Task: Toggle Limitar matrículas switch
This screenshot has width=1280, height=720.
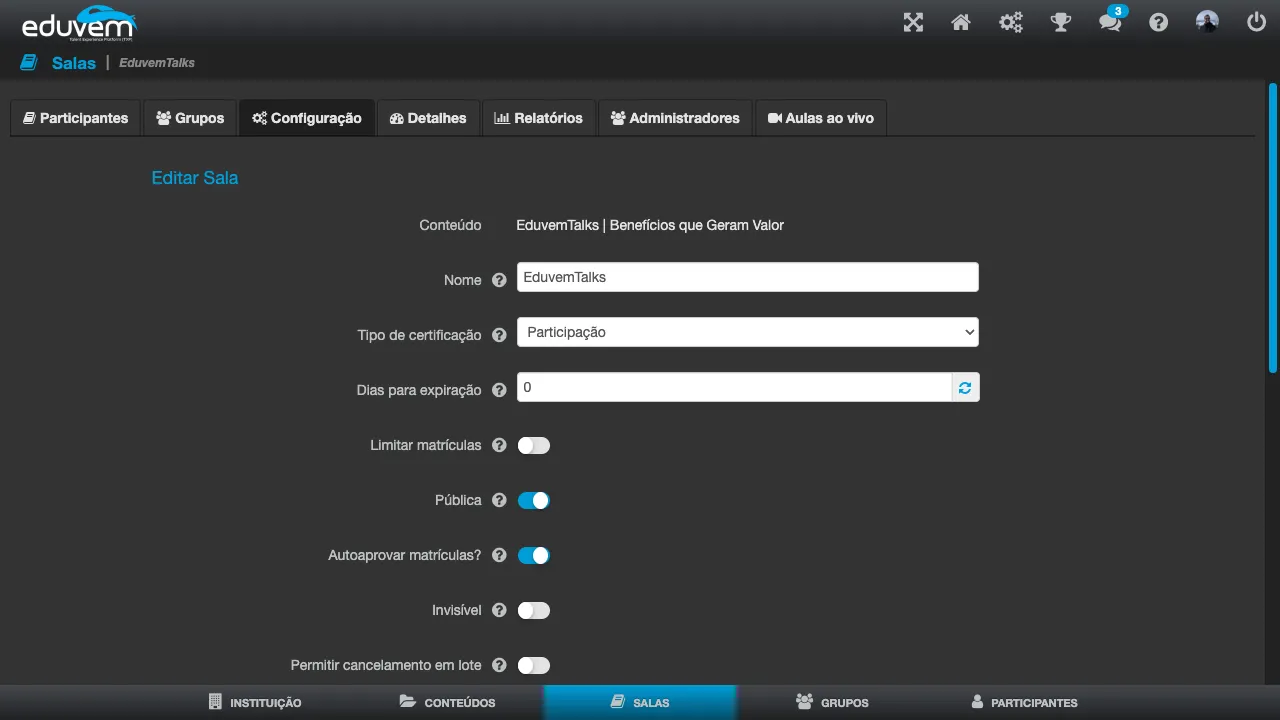Action: tap(534, 445)
